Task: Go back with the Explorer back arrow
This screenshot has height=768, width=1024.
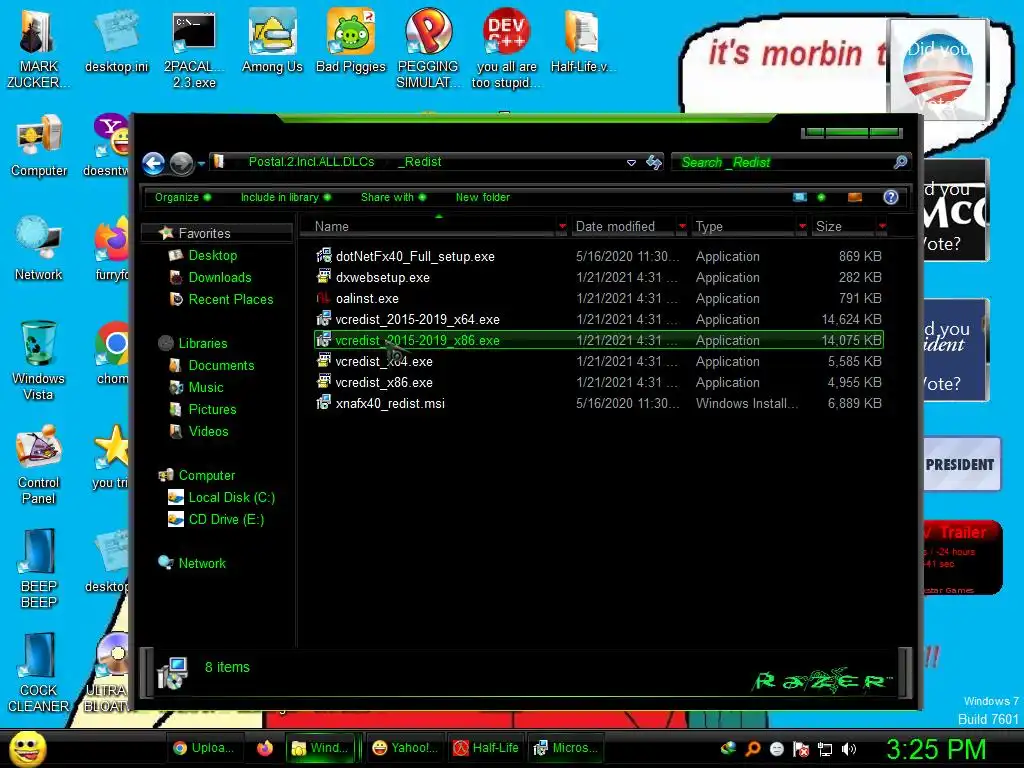Action: coord(153,163)
